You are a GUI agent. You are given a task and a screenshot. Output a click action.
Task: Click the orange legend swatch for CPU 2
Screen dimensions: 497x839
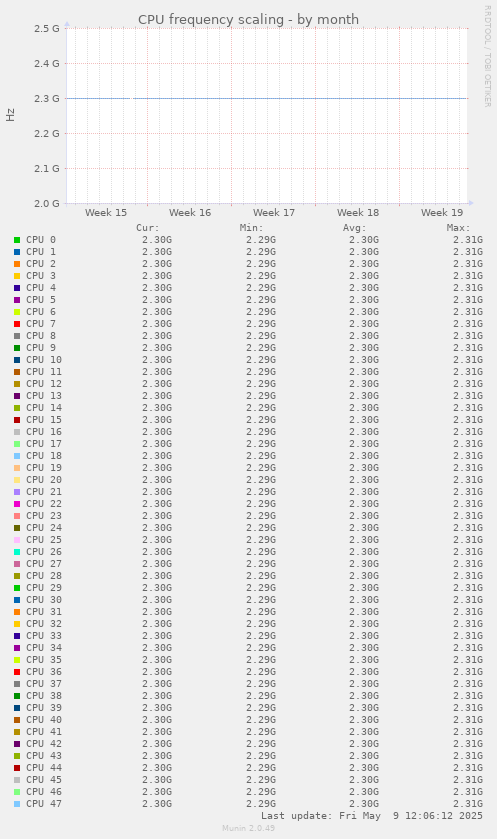tap(17, 264)
